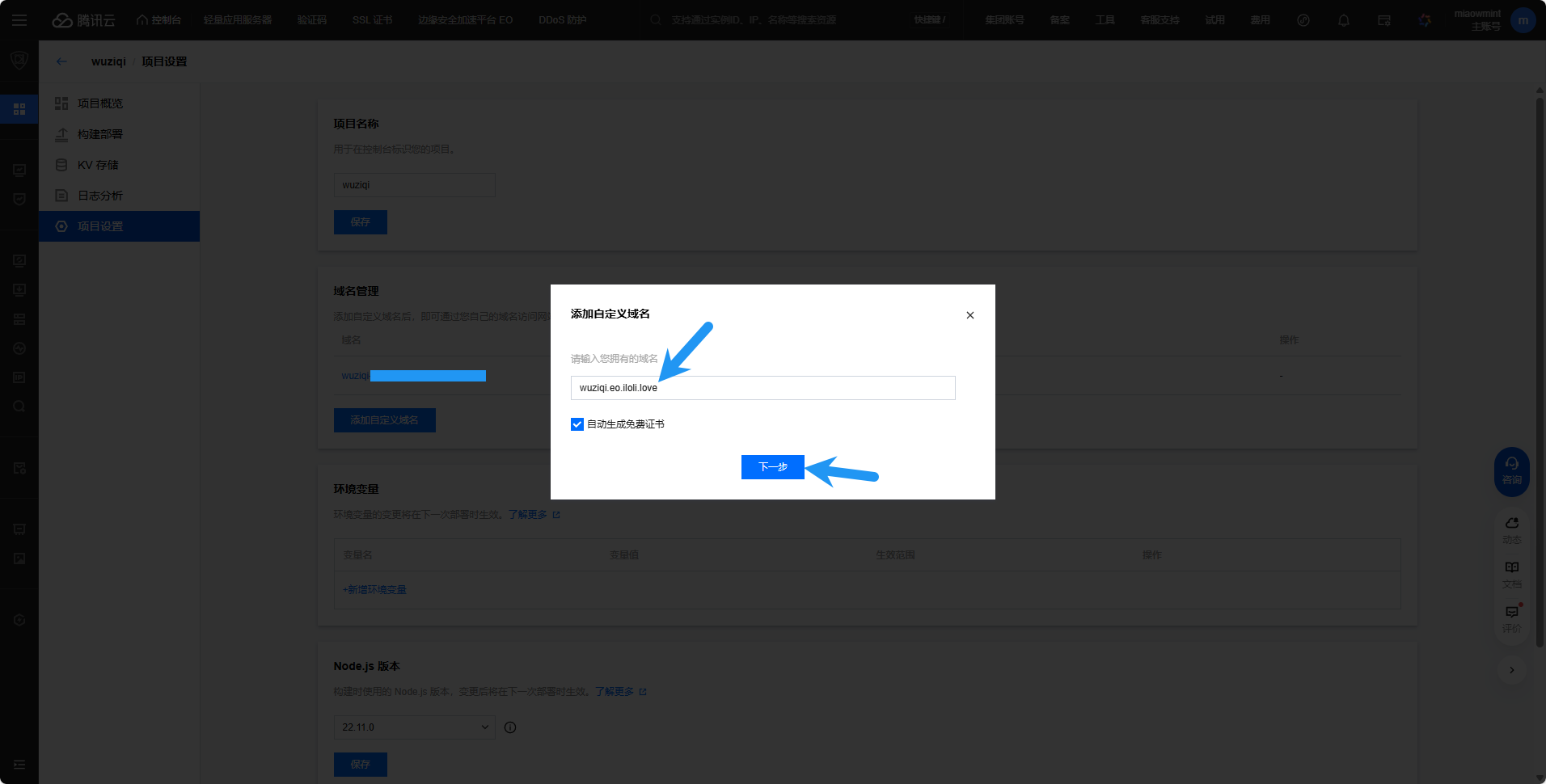The height and width of the screenshot is (784, 1546).
Task: Click the user avatar in top right
Action: 1523,20
